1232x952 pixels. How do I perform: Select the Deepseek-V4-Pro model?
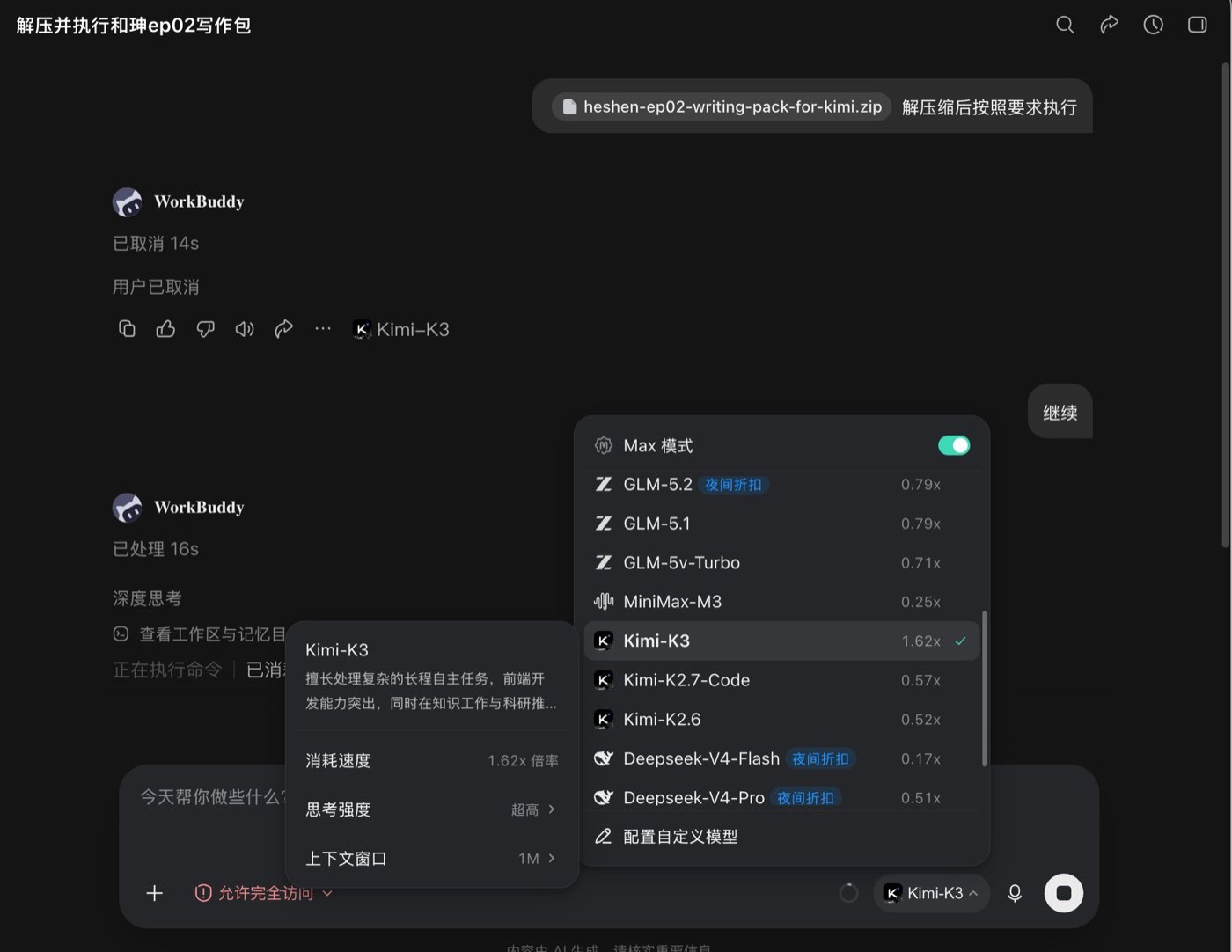tap(781, 798)
